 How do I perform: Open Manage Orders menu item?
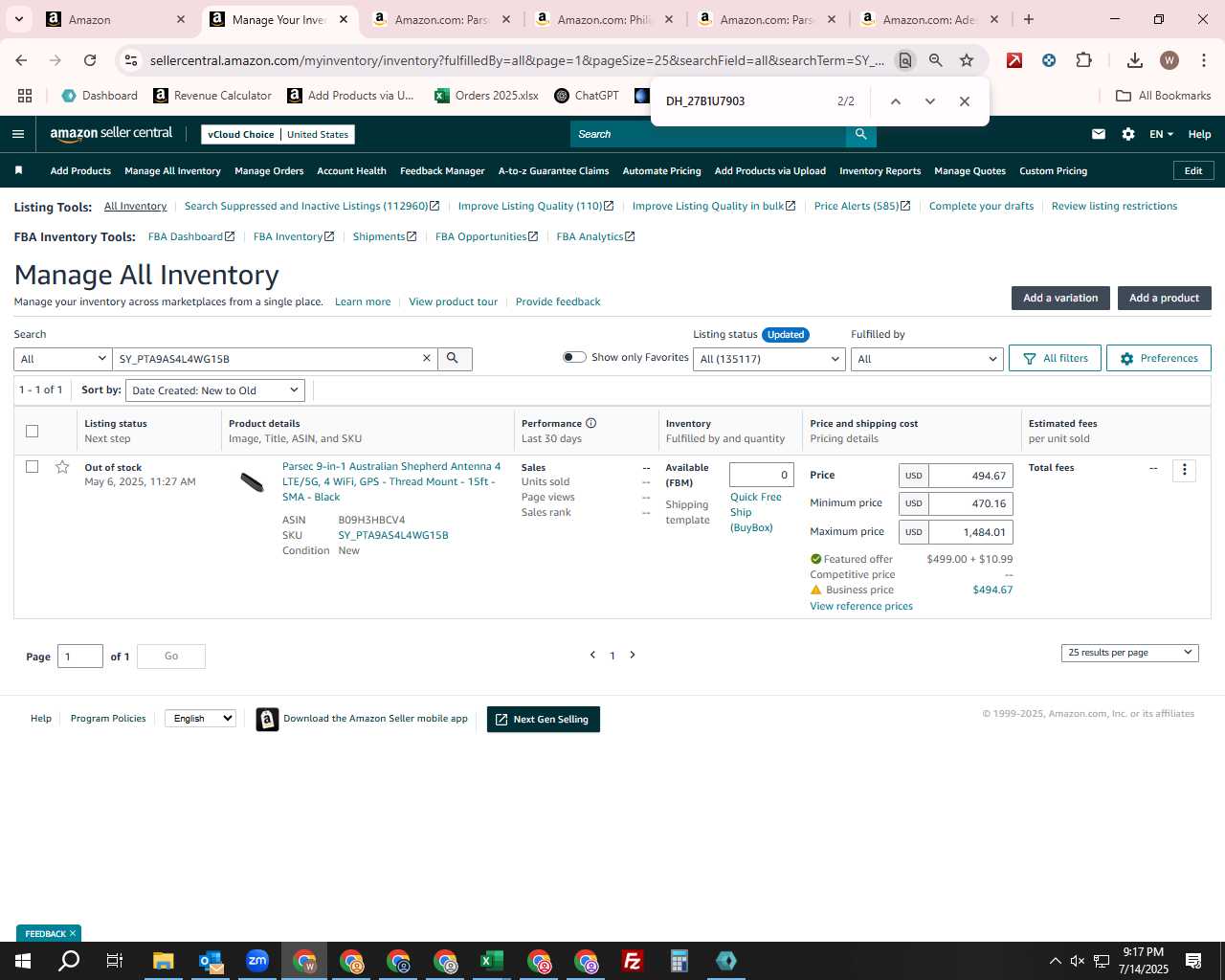click(269, 171)
